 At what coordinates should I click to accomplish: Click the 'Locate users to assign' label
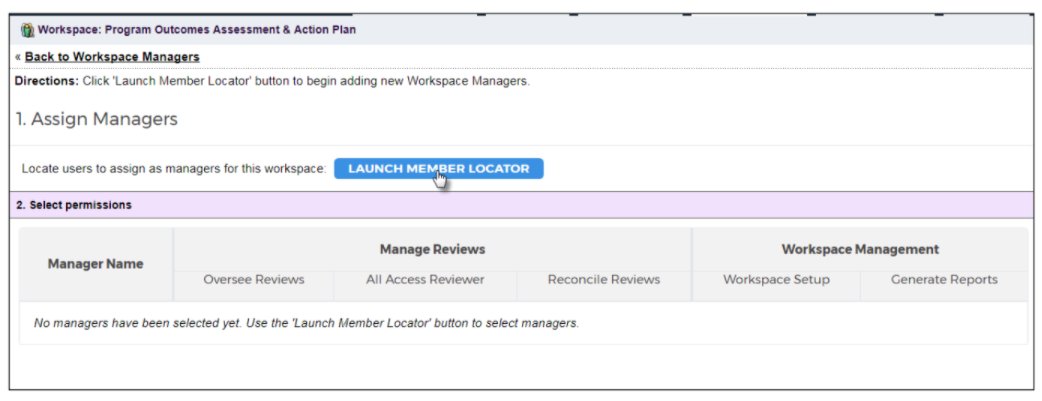[x=173, y=169]
